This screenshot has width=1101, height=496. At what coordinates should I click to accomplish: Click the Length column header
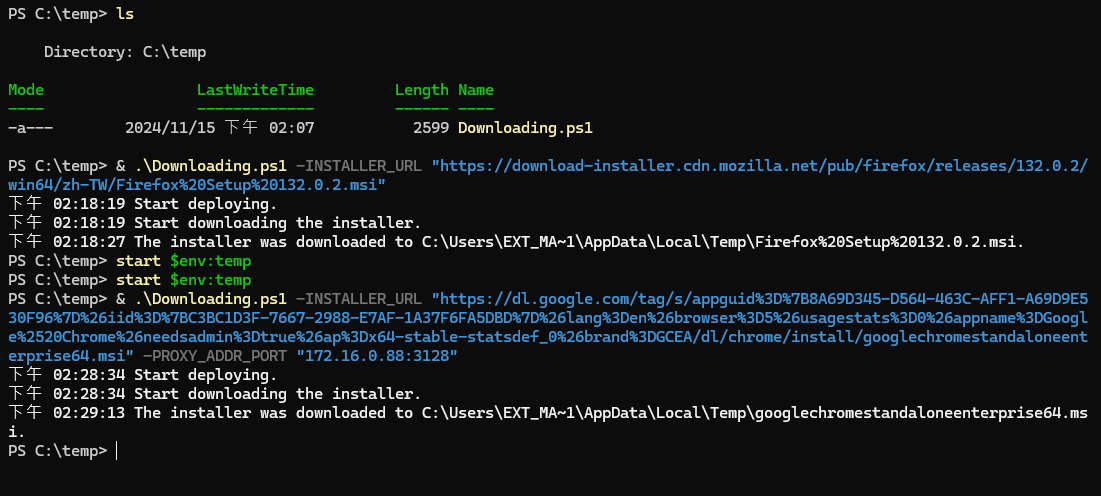(x=421, y=90)
